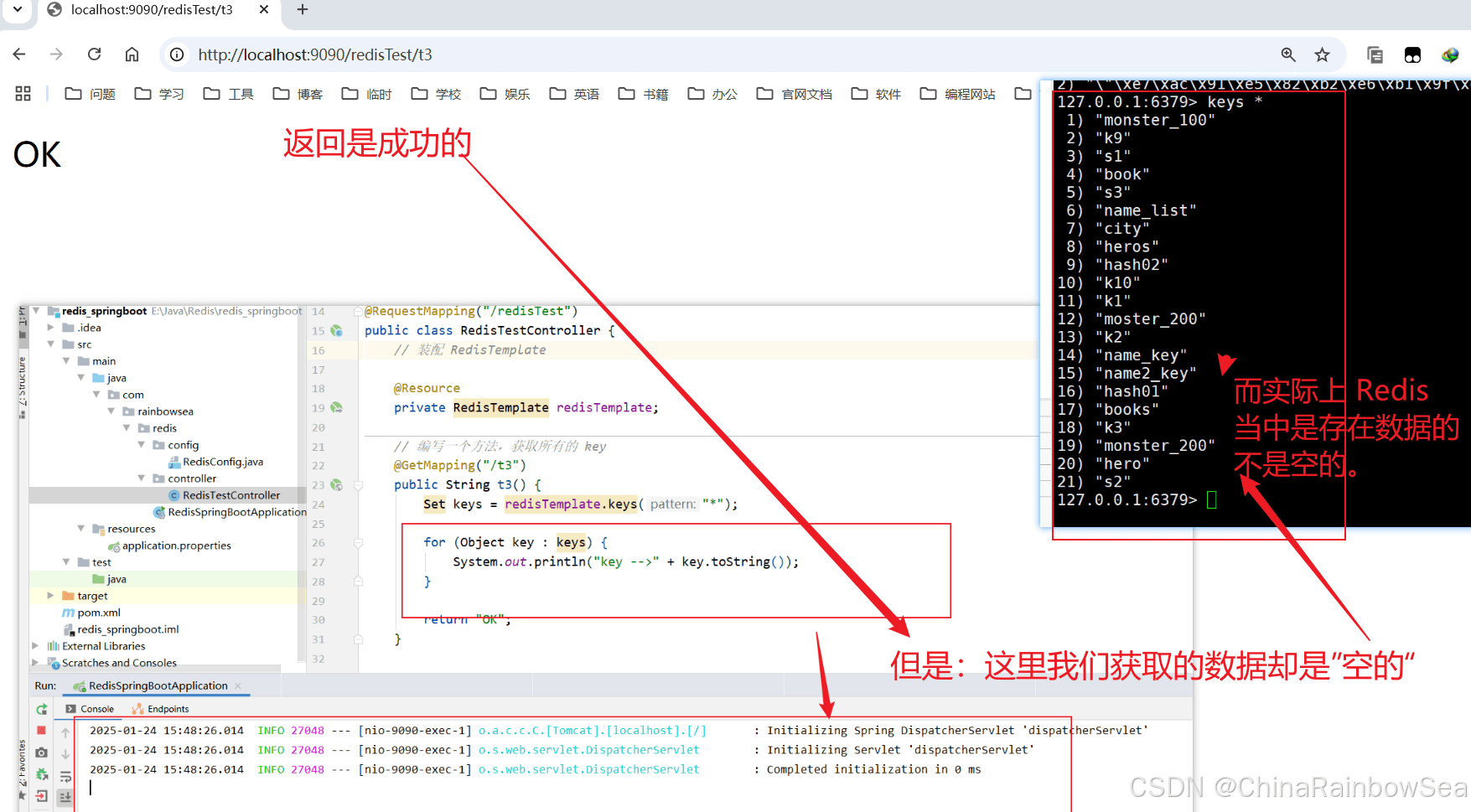The width and height of the screenshot is (1471, 812).
Task: Close the localhost:9090/redisTest/t3 tab
Action: (264, 9)
